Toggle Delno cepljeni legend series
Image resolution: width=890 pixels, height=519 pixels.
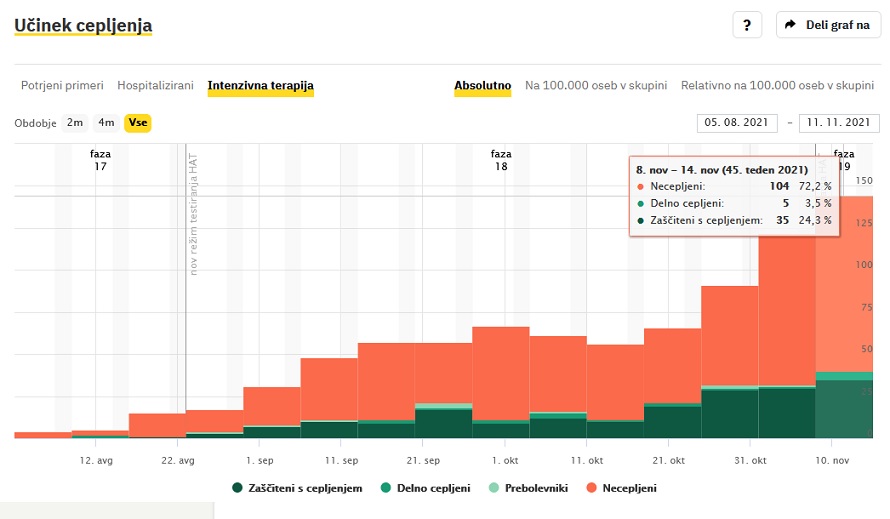431,488
